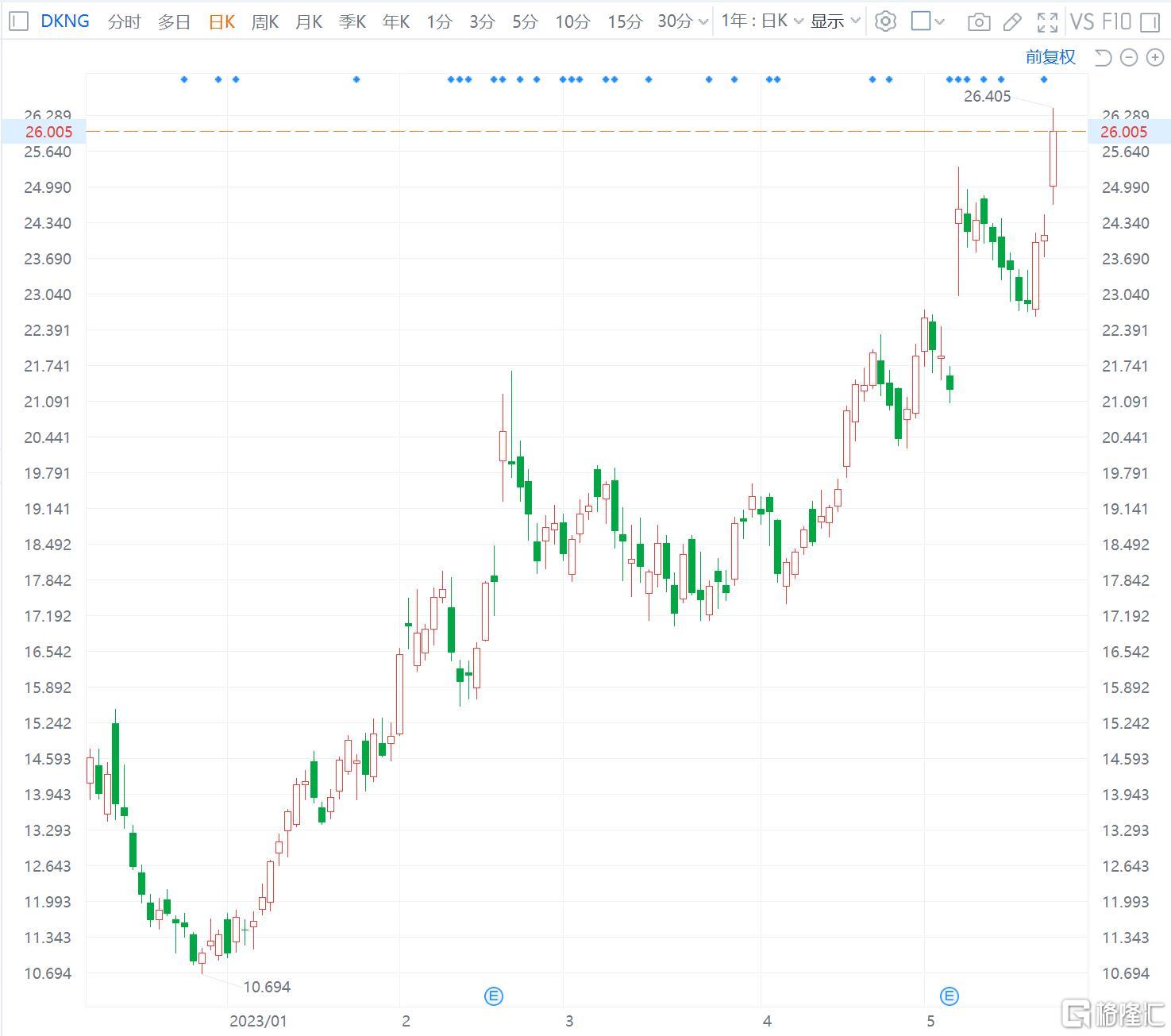Select 30分 thirty-minute chart
The width and height of the screenshot is (1171, 1036).
tap(675, 22)
